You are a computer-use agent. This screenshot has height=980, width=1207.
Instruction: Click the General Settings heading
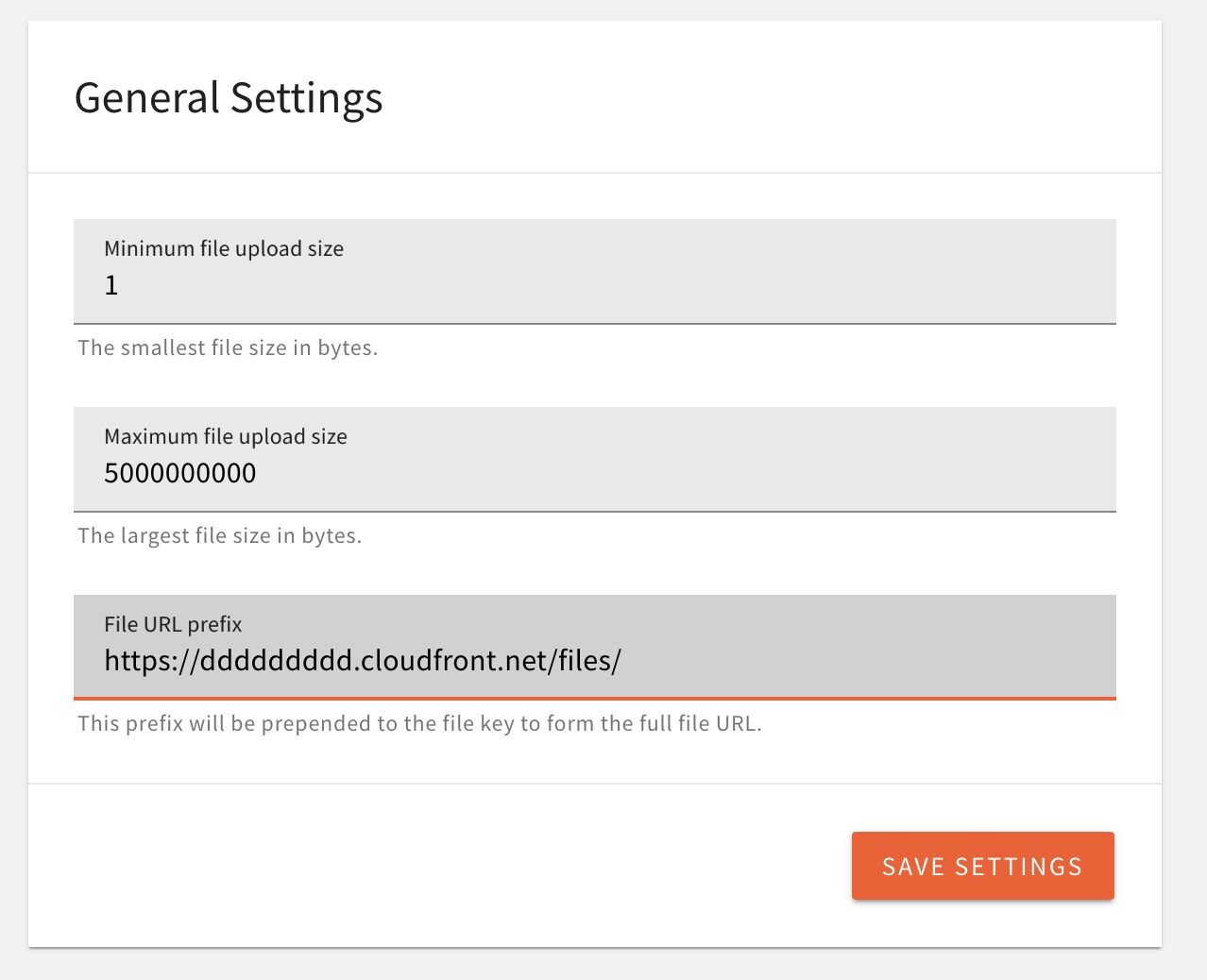click(229, 98)
